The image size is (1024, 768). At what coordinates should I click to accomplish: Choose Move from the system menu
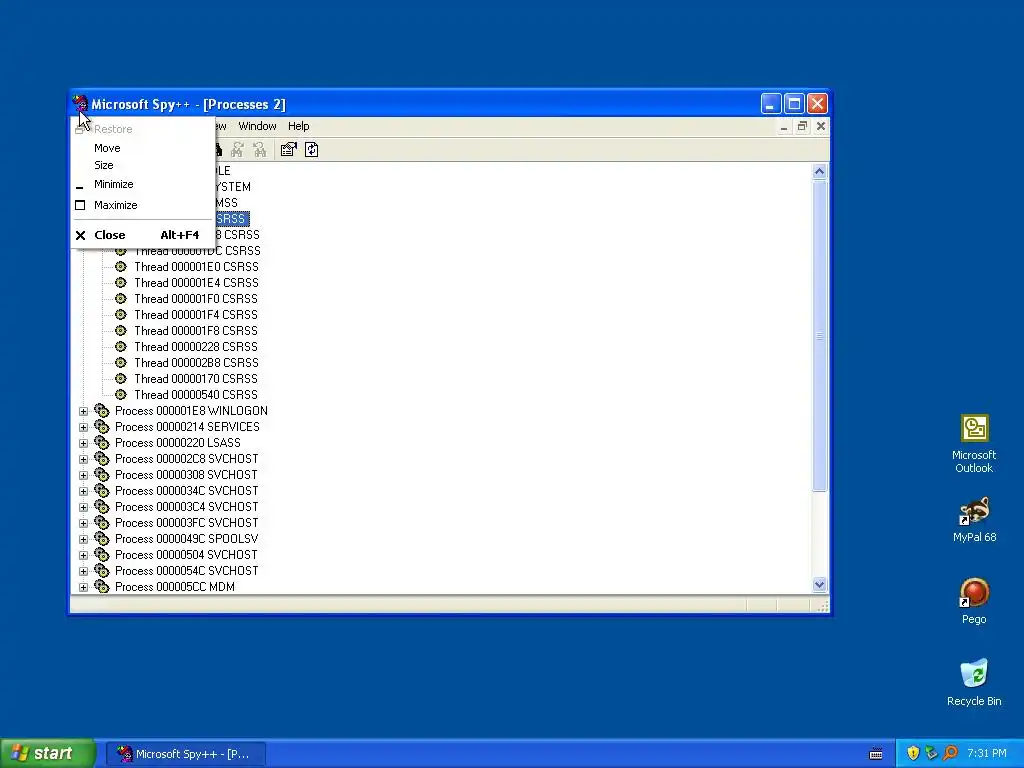[x=142, y=148]
